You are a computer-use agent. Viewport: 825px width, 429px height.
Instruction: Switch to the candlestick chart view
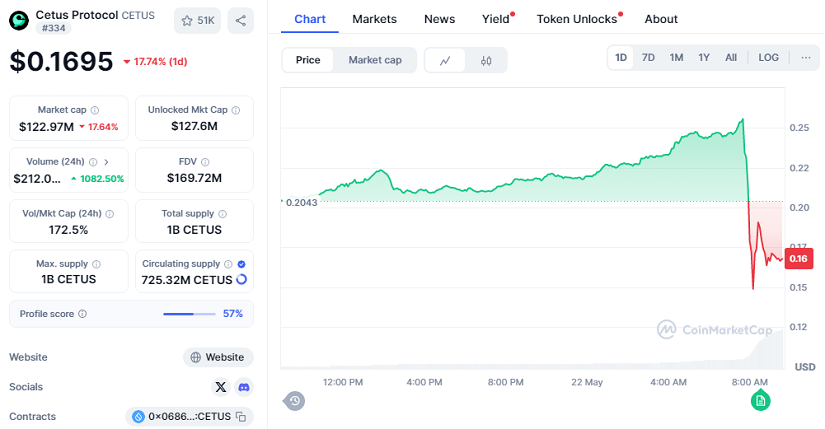click(x=486, y=60)
